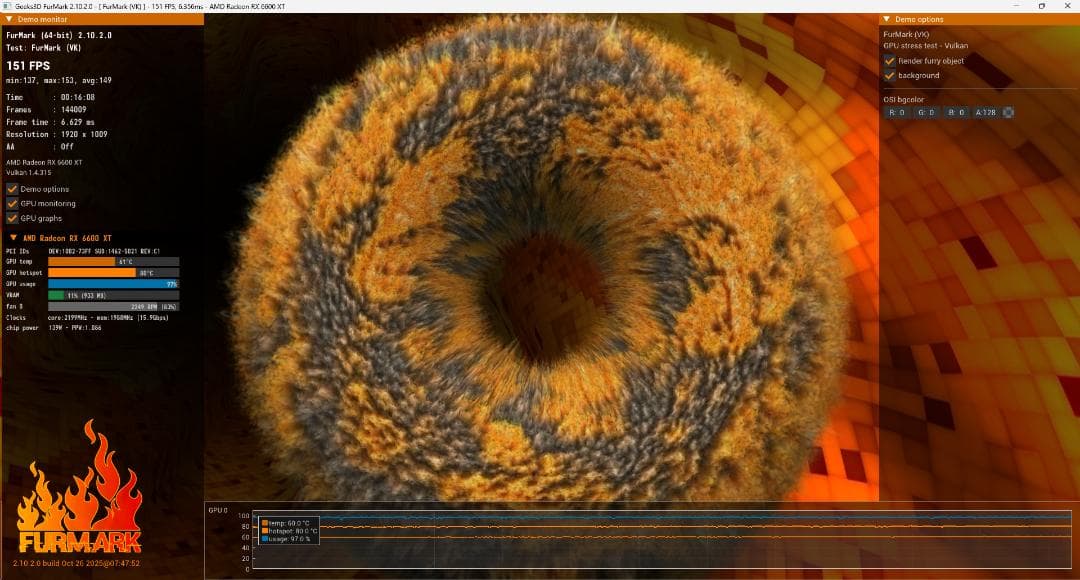
Task: Collapse the AMD Radeon RX 6600 XT section
Action: click(x=13, y=237)
